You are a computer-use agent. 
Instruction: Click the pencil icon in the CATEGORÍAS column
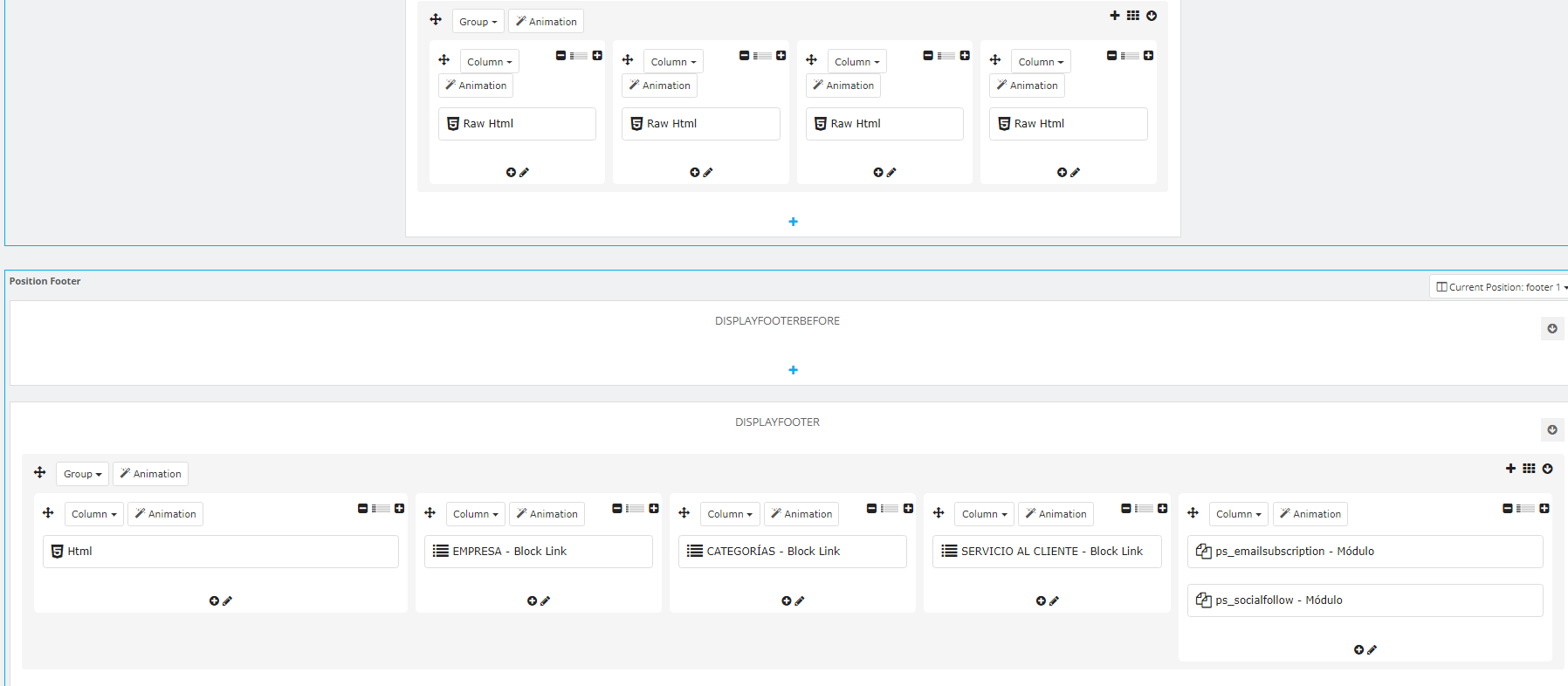pos(799,600)
